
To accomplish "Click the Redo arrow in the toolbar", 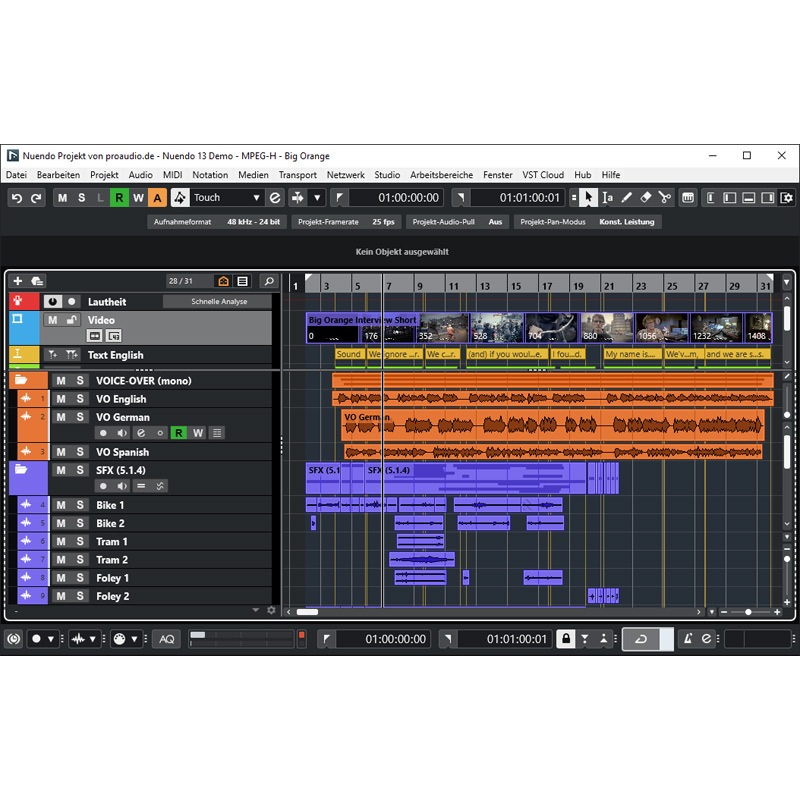I will tap(36, 198).
